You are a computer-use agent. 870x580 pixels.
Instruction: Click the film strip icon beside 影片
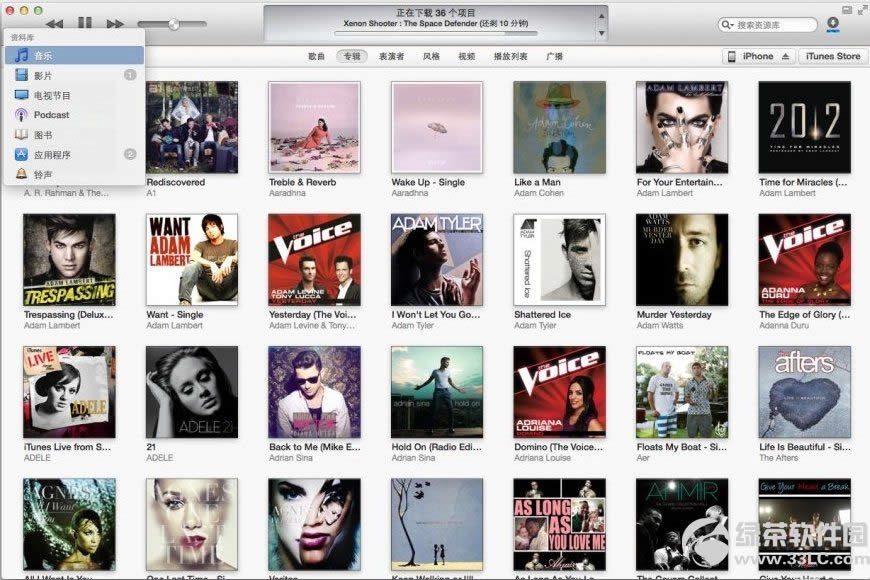[x=21, y=75]
